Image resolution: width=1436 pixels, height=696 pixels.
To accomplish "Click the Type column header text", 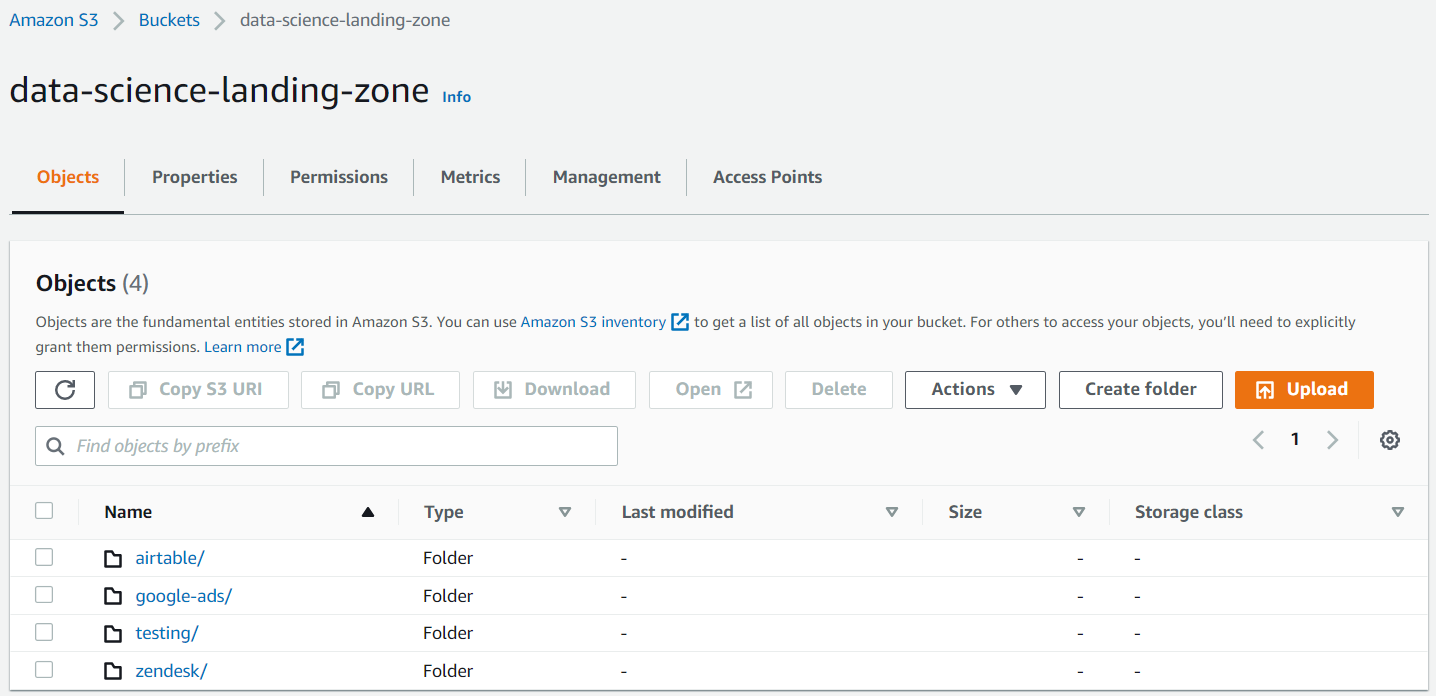I will click(444, 512).
